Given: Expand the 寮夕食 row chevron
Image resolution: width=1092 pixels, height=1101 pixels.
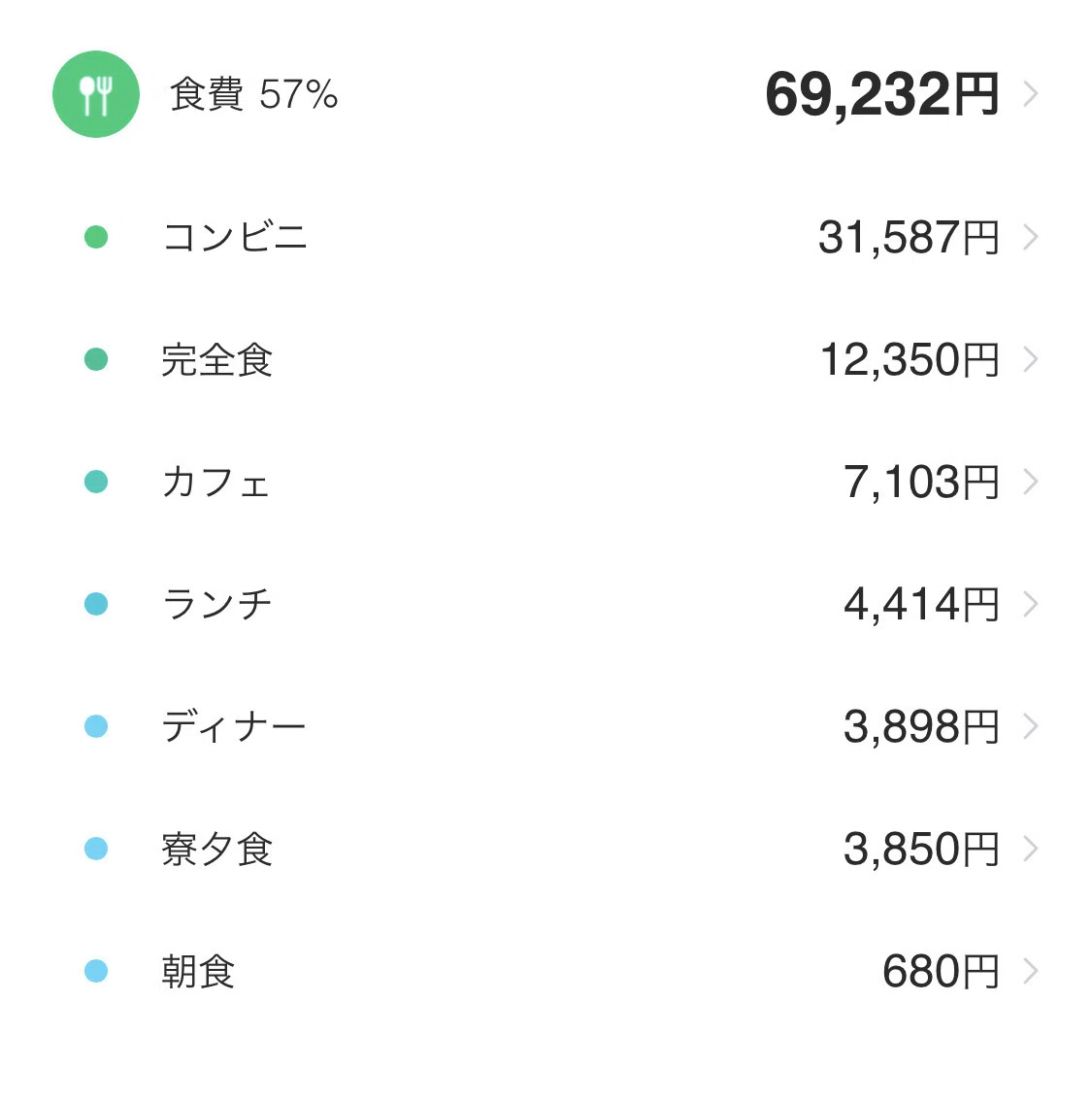Looking at the screenshot, I should (x=1030, y=849).
